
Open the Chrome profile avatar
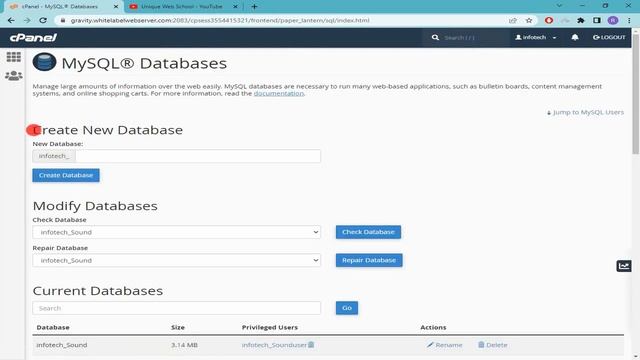coord(613,20)
